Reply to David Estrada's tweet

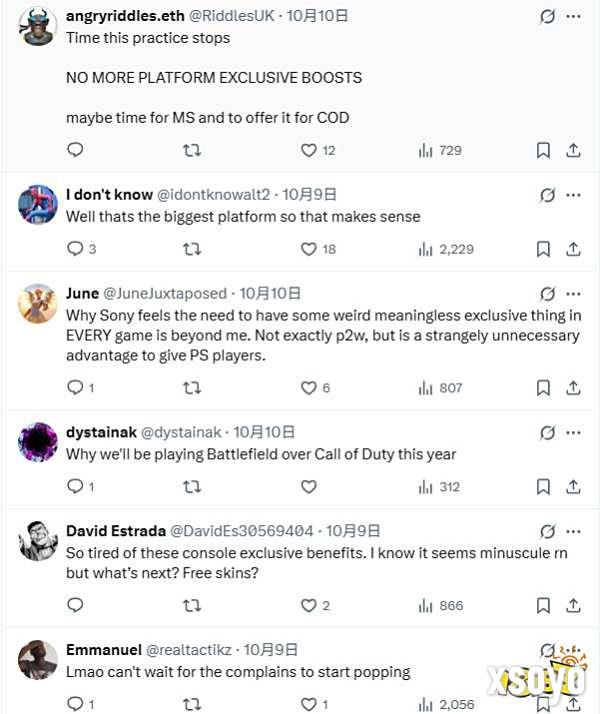pos(75,605)
